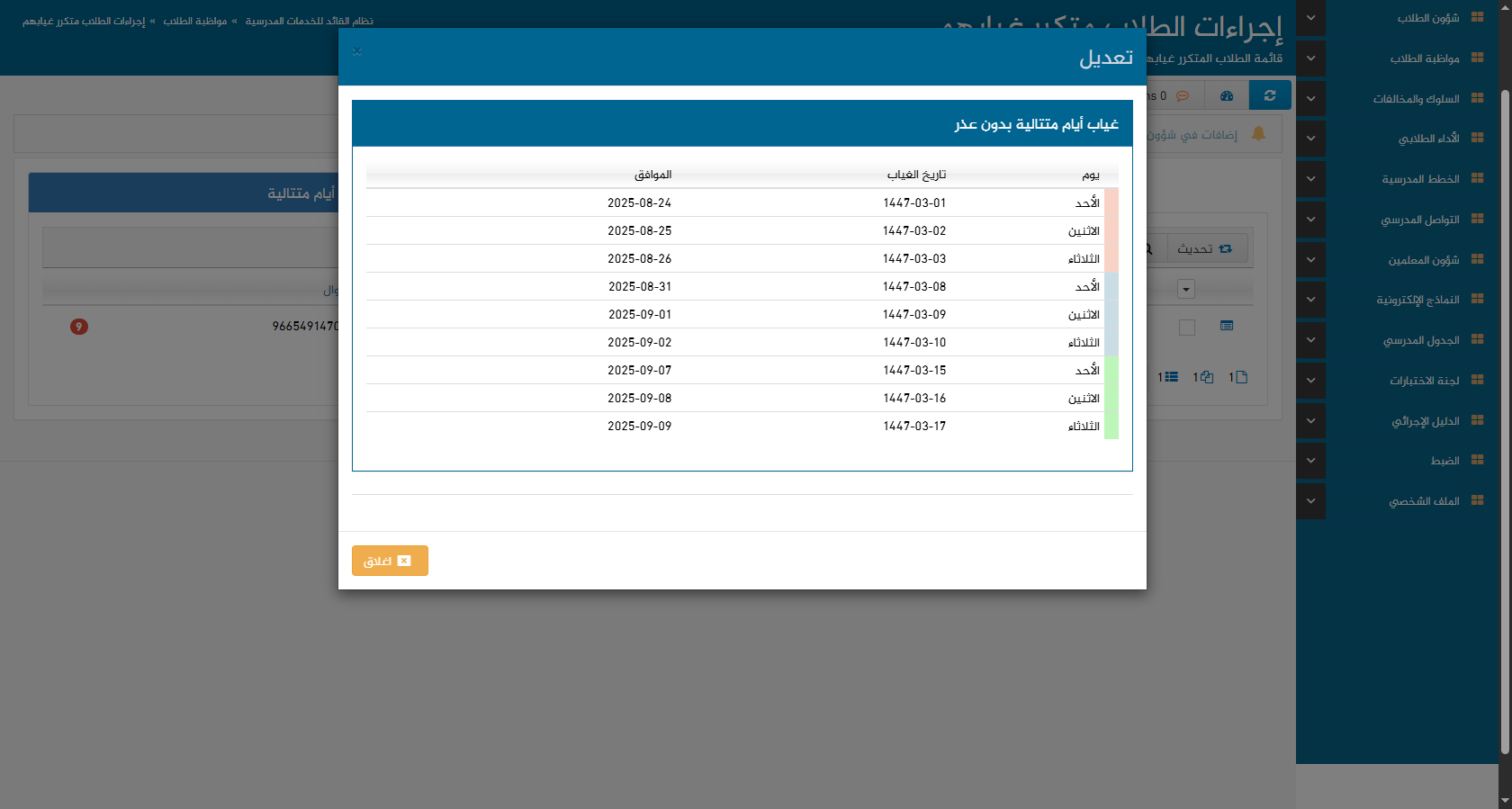Image resolution: width=1512 pixels, height=809 pixels.
Task: Open مواظبة الطلاب in the sidebar menu
Action: (1424, 58)
